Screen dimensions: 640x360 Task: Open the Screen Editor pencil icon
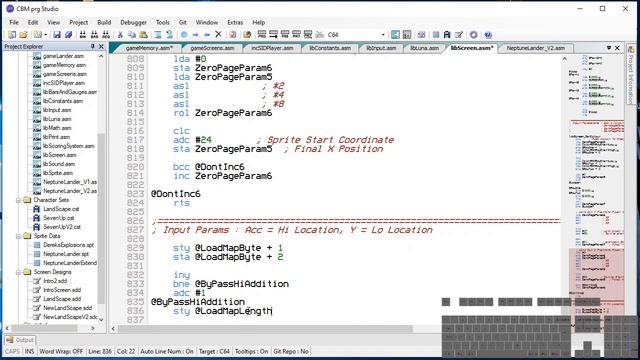coord(459,35)
